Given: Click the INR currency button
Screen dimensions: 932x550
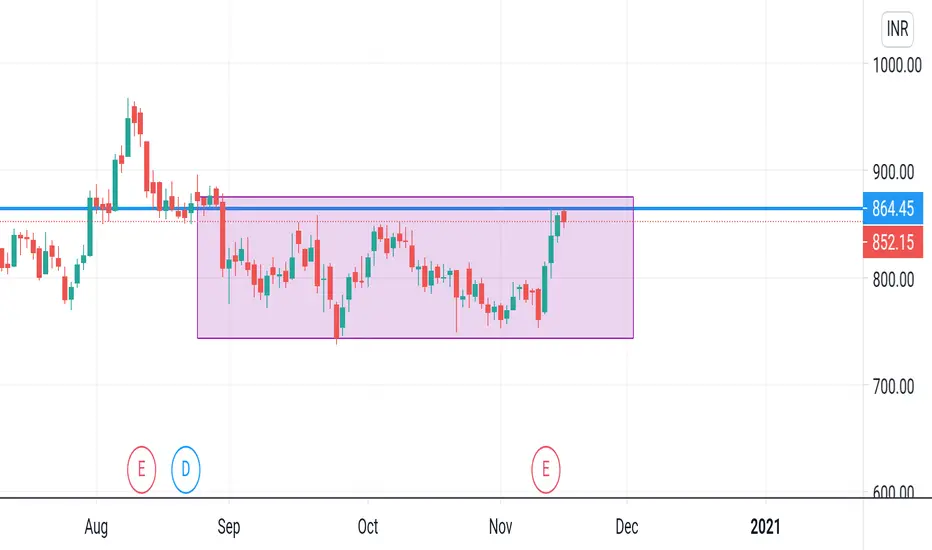Looking at the screenshot, I should click(897, 29).
